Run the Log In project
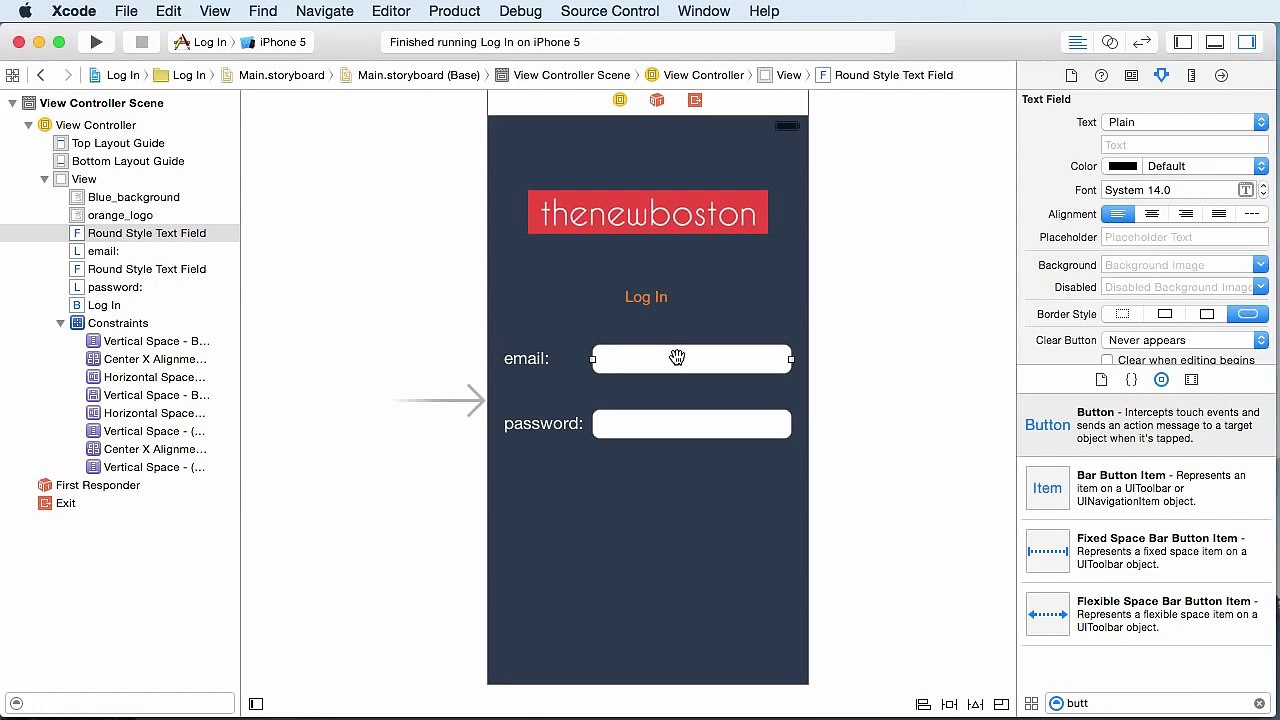 (96, 42)
